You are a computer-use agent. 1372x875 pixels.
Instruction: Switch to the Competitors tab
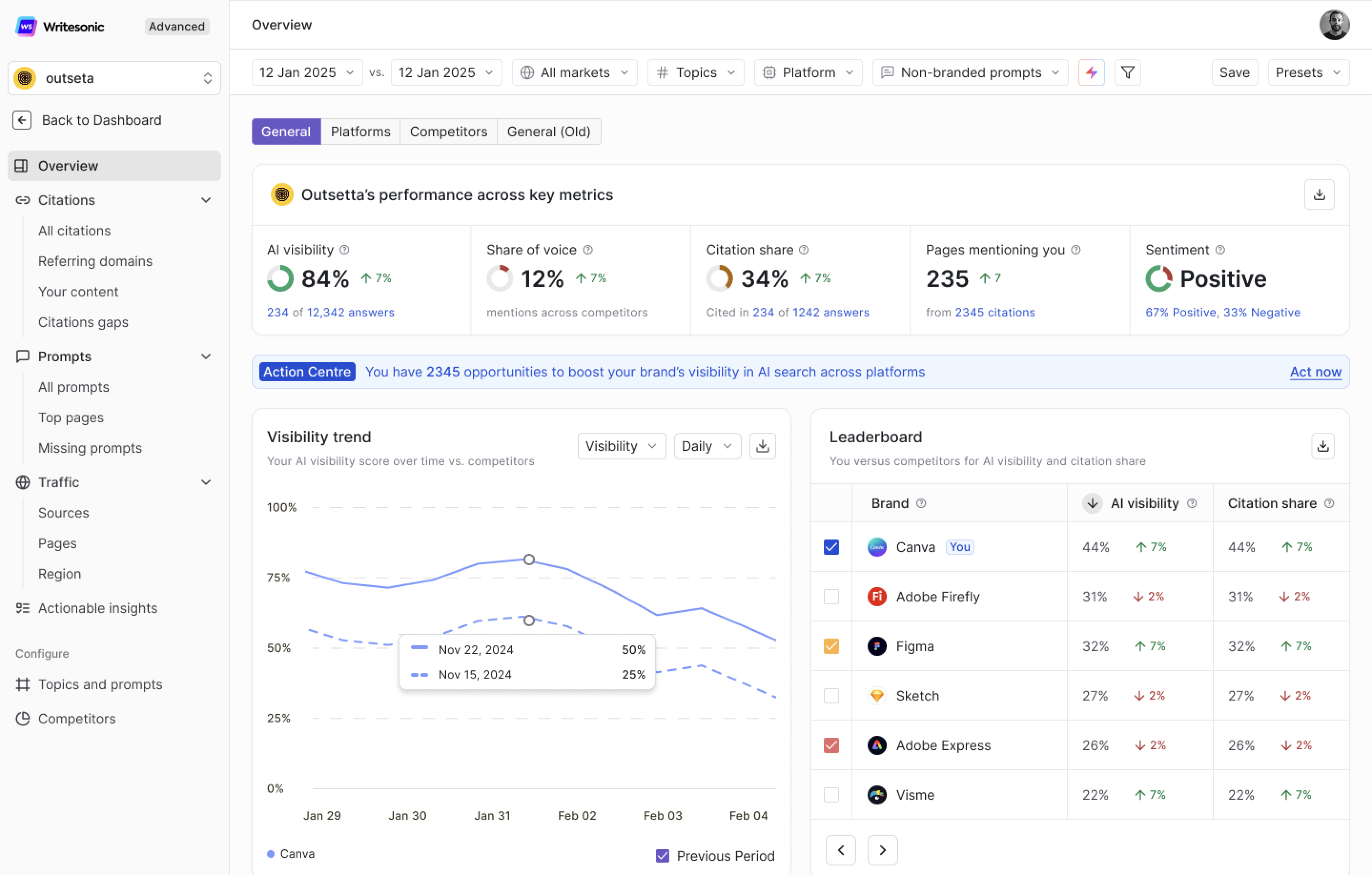click(x=449, y=132)
